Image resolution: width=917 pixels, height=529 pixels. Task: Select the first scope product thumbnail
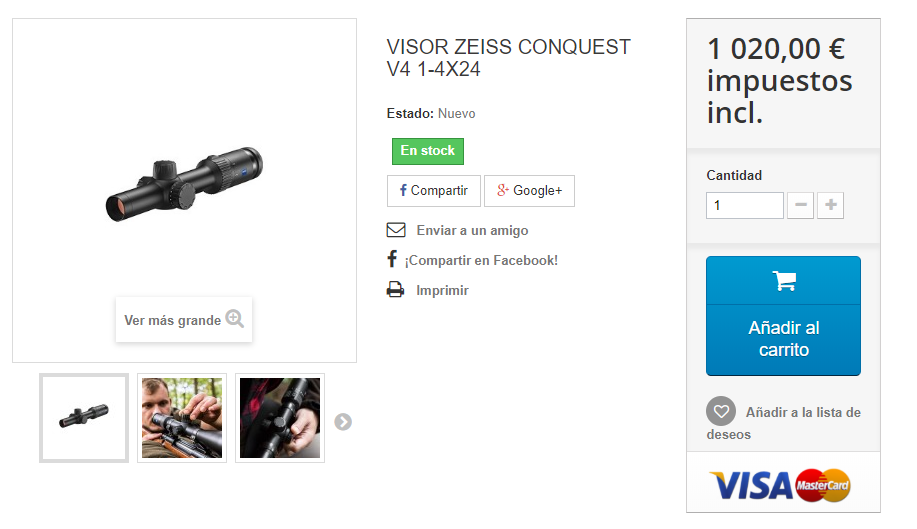(84, 418)
